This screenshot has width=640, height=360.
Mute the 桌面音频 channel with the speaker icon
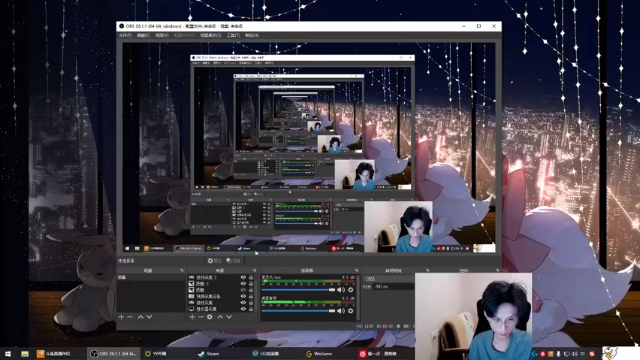[341, 311]
